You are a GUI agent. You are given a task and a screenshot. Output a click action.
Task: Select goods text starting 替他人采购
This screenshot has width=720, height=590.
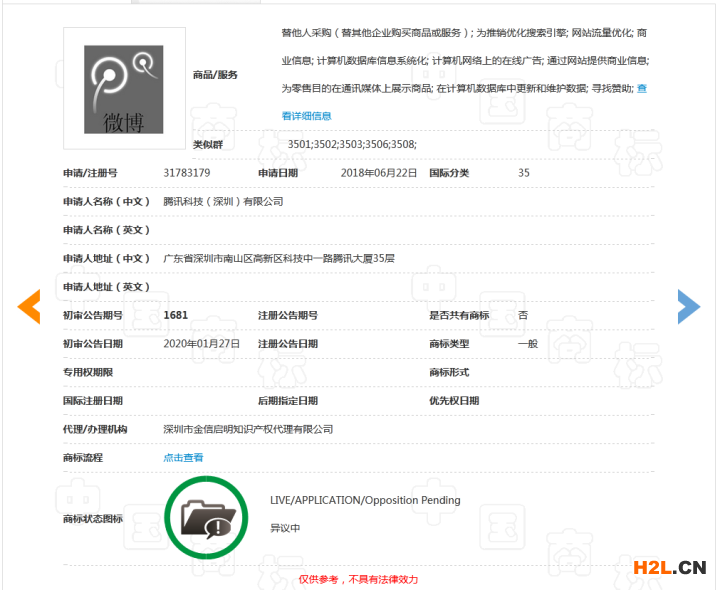click(x=465, y=60)
